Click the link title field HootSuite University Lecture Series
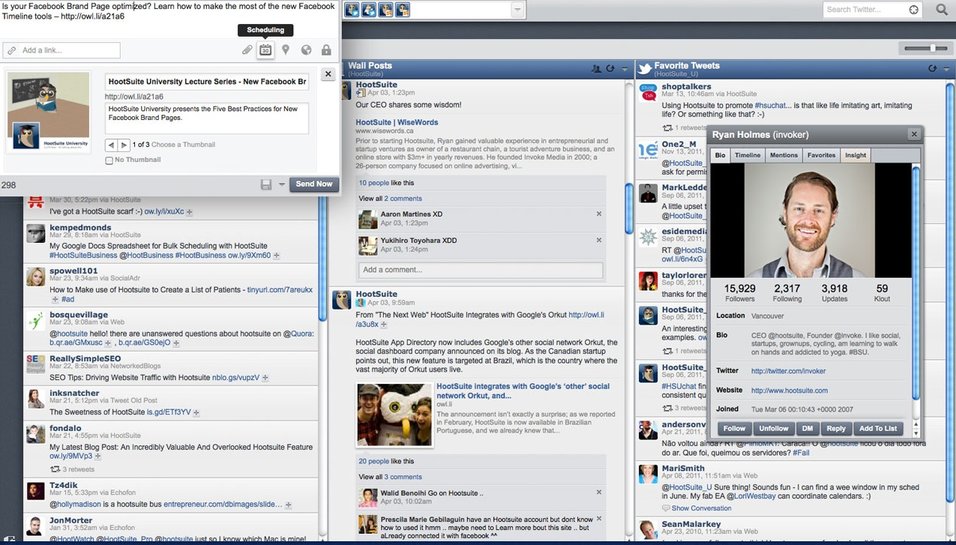This screenshot has width=956, height=545. (x=207, y=82)
